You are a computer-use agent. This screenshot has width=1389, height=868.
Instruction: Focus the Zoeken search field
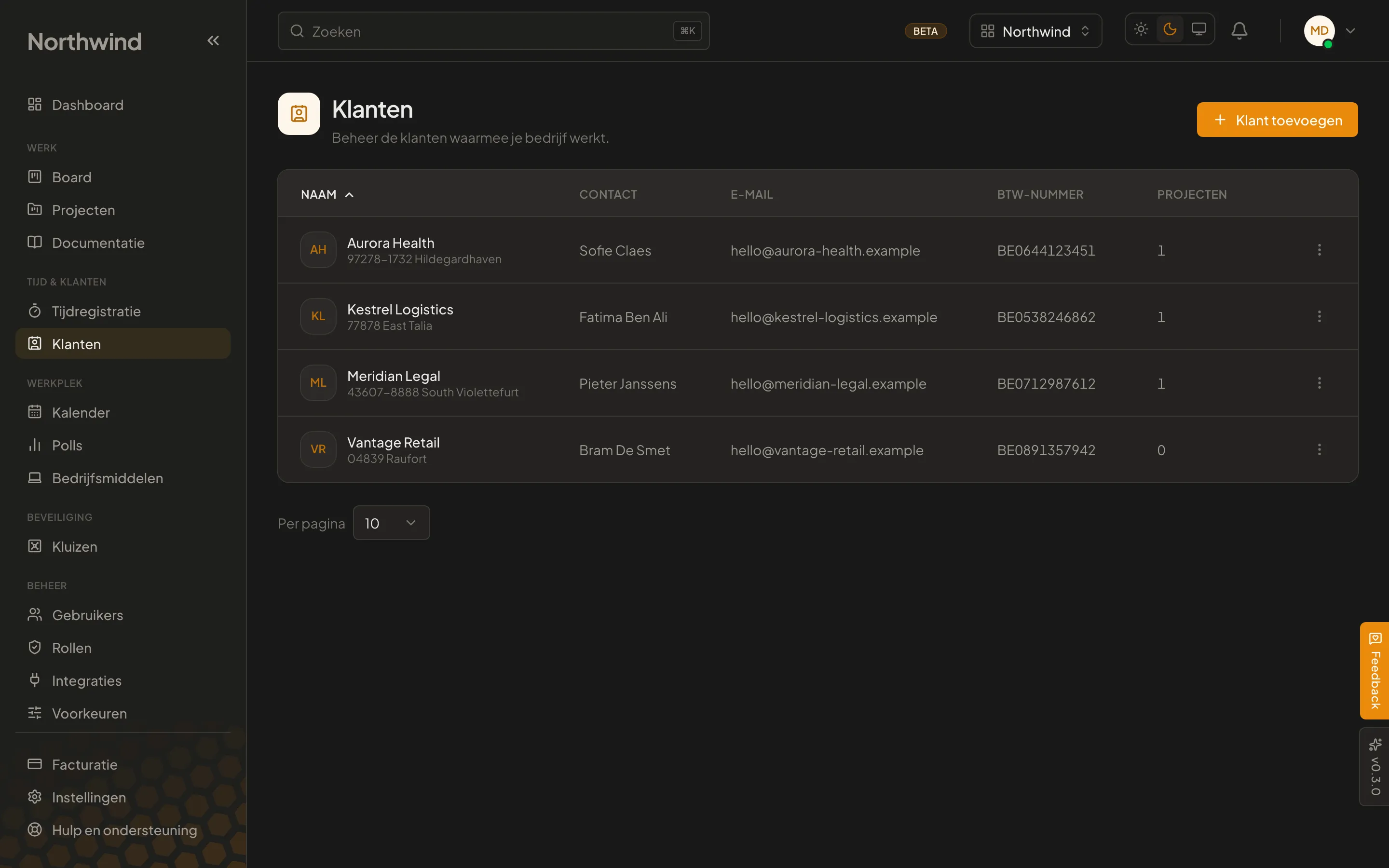(493, 31)
